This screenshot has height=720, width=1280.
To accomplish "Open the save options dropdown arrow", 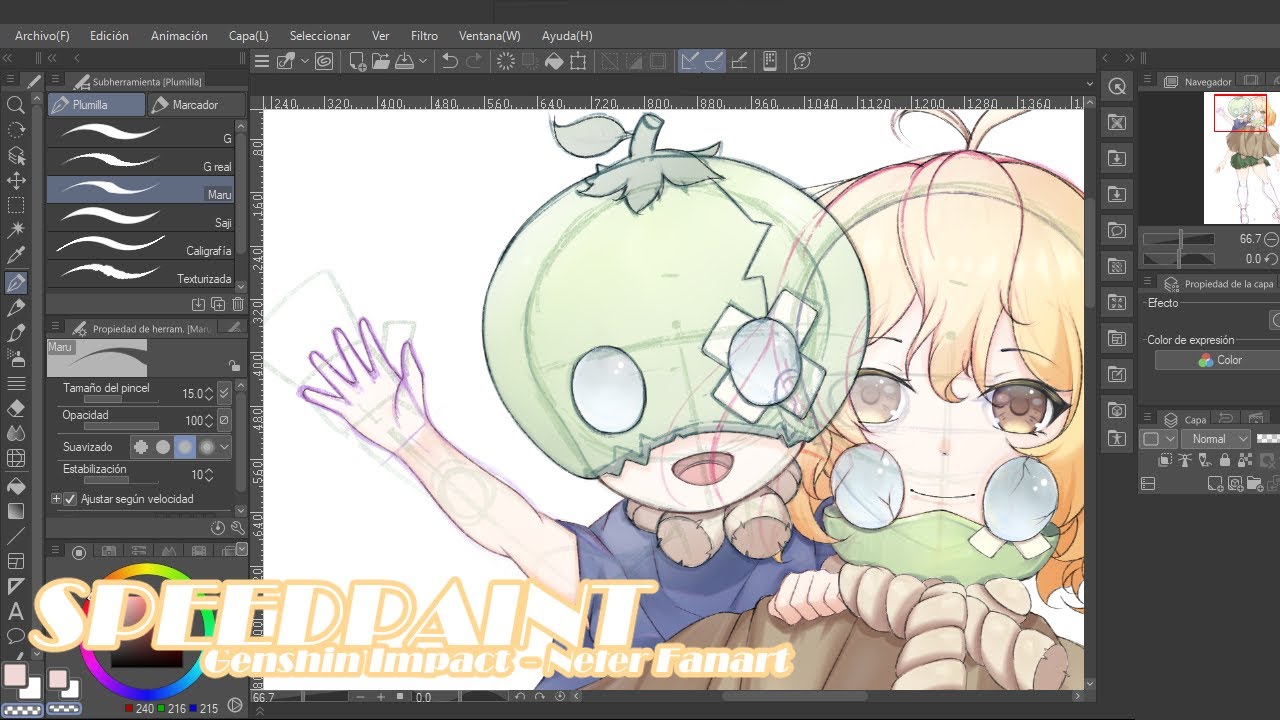I will [x=423, y=62].
